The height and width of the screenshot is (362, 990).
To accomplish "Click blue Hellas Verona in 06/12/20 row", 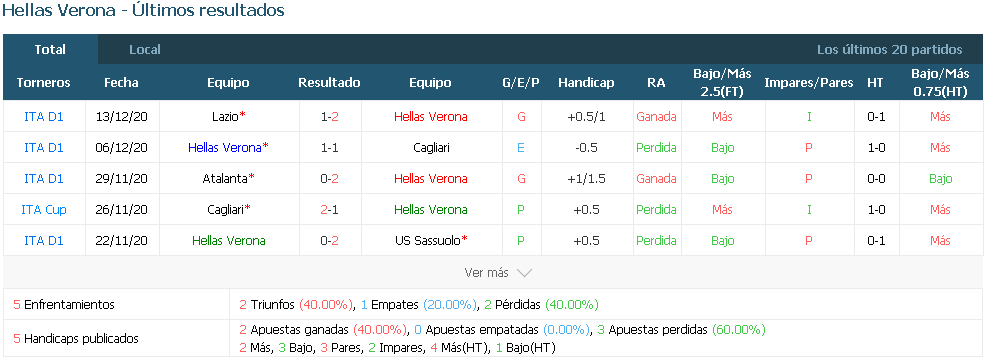I will tap(225, 147).
